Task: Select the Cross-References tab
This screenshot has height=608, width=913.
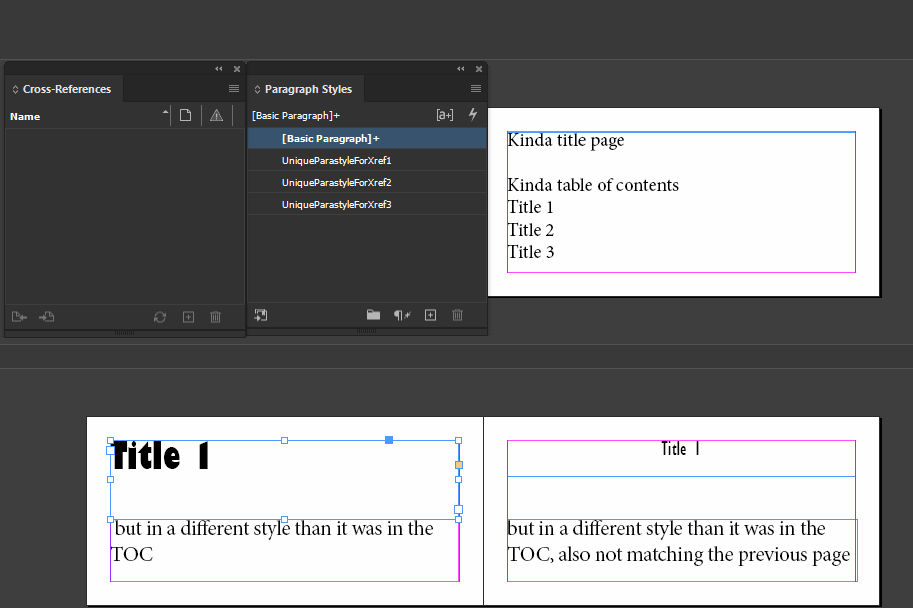Action: [x=66, y=89]
